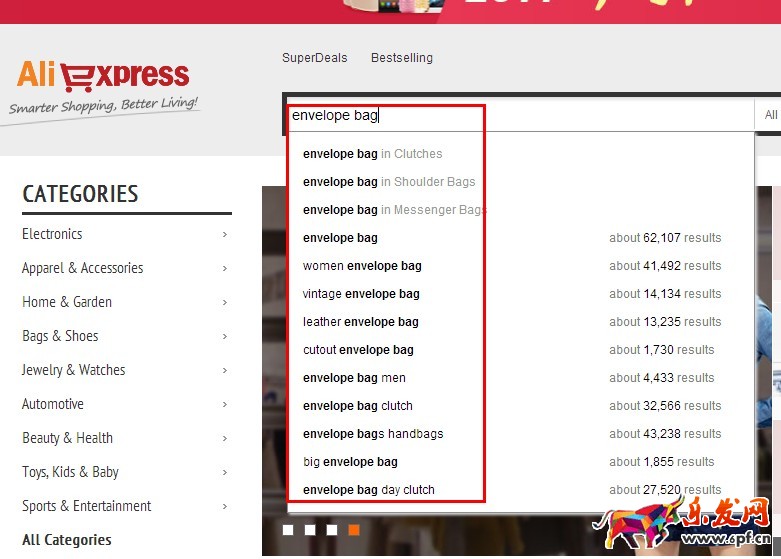
Task: Select the third carousel indicator dot
Action: click(x=332, y=530)
